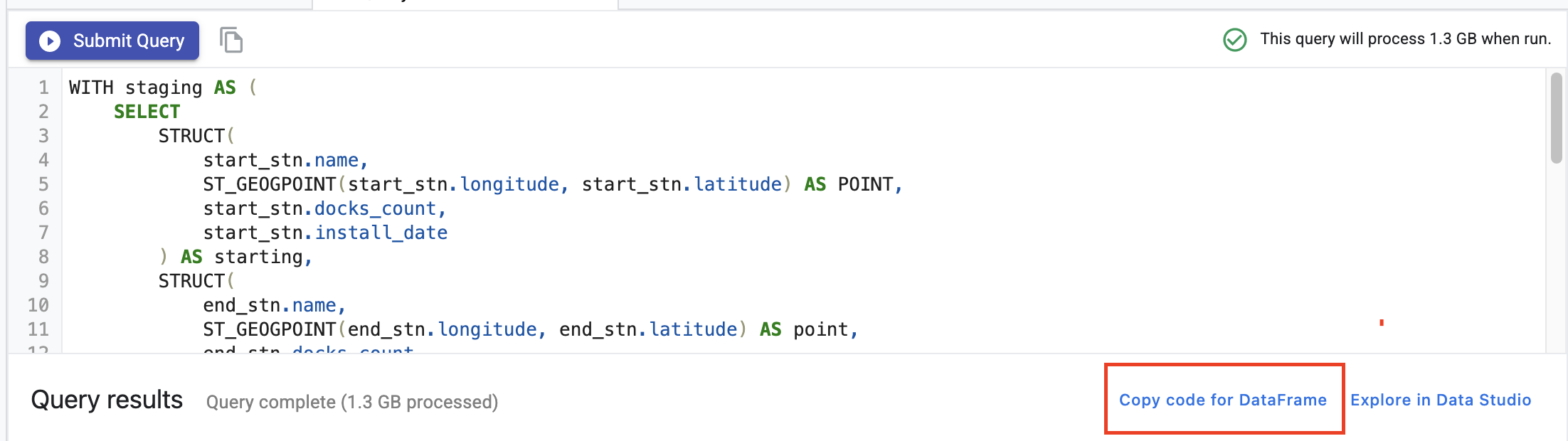Click the 'staging' CTE name on line 1
Screen dimensions: 1568x441
point(164,87)
